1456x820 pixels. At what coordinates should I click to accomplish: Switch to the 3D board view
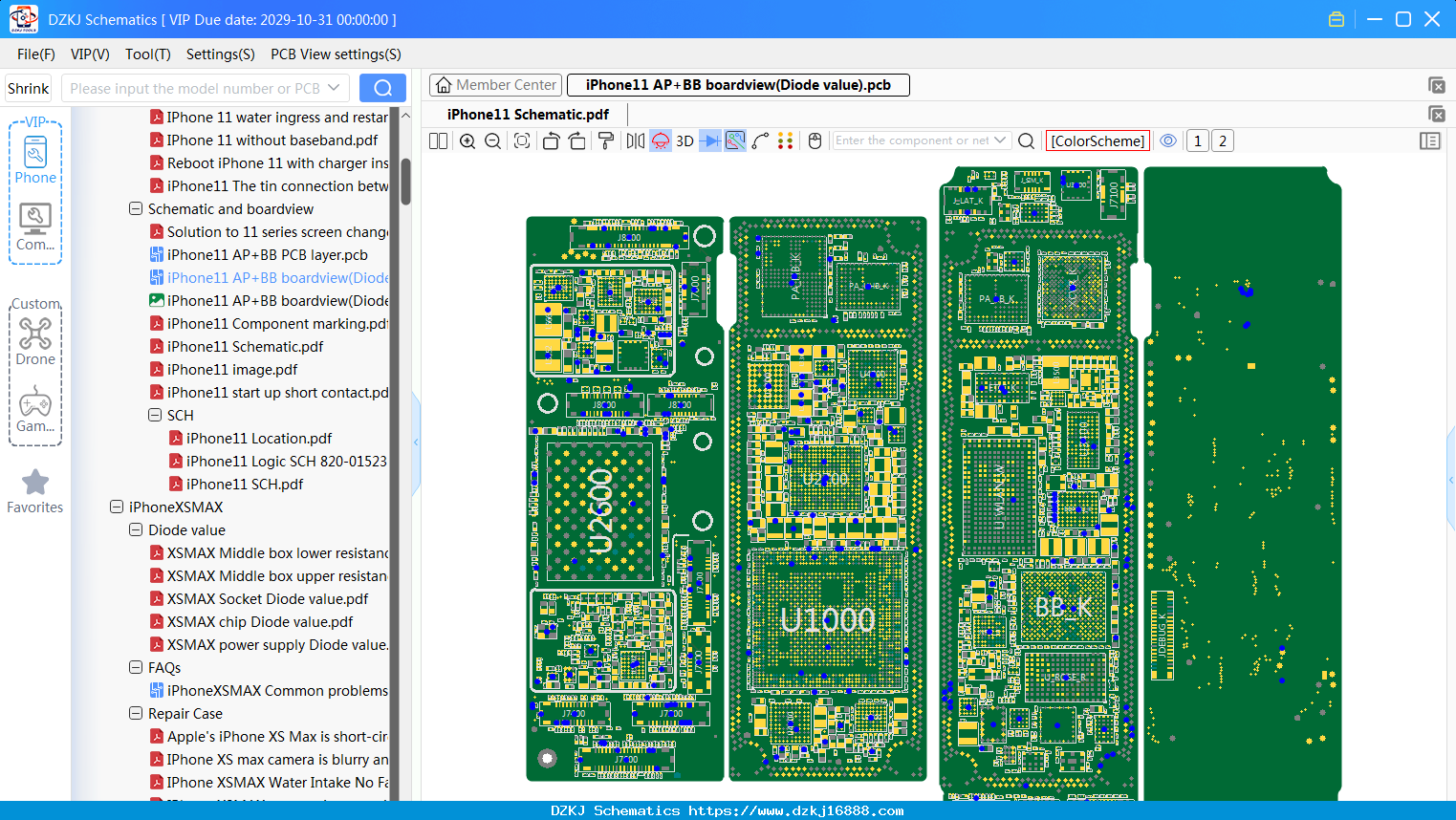(685, 141)
